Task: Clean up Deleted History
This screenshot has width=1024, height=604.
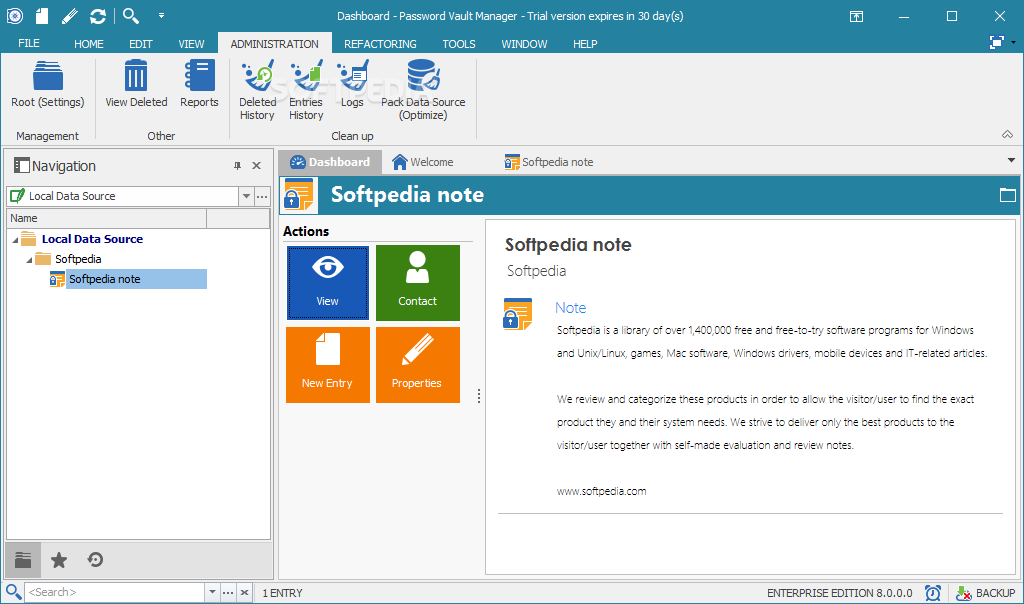Action: click(257, 90)
